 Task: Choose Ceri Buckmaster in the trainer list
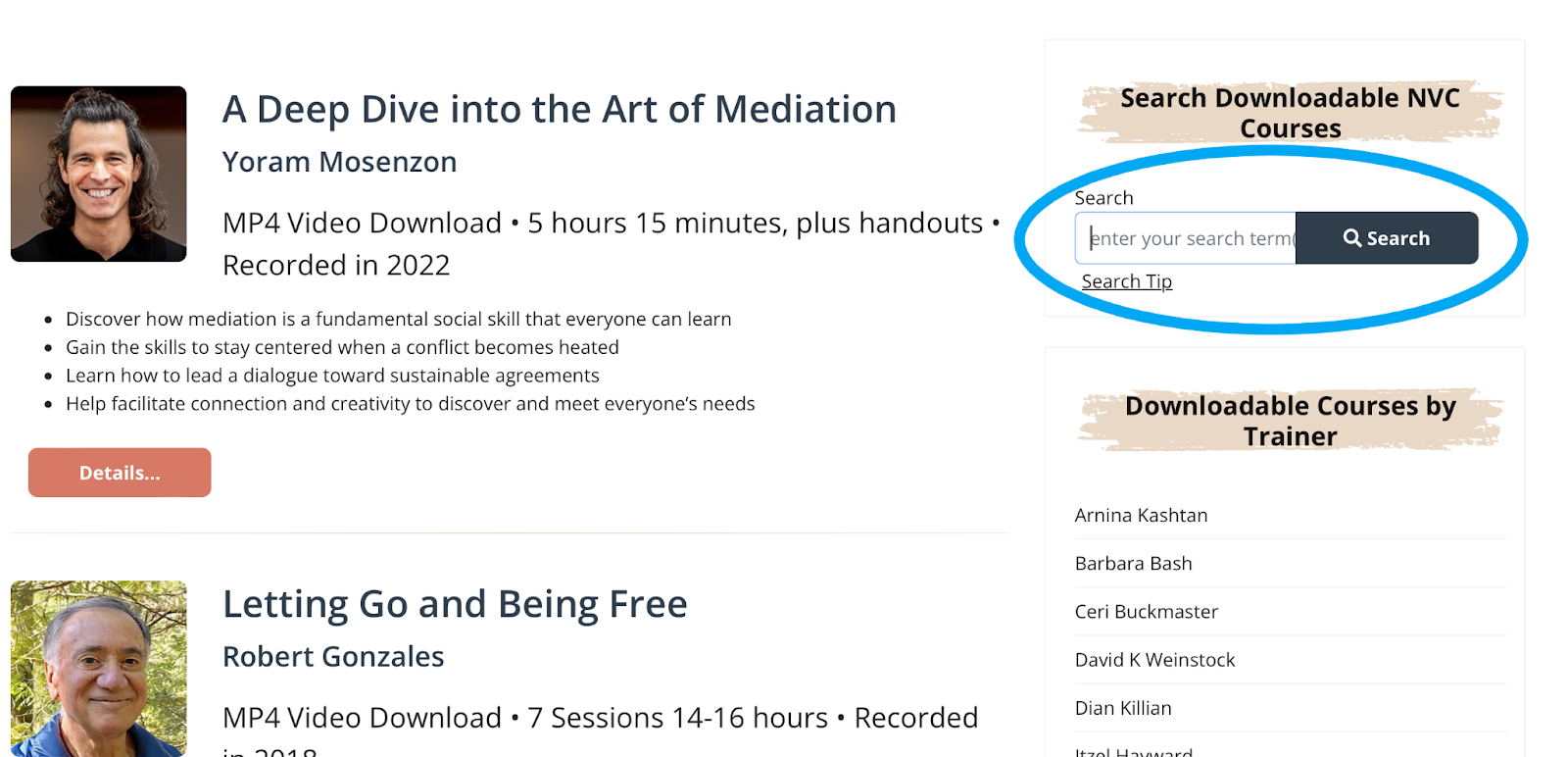1147,611
